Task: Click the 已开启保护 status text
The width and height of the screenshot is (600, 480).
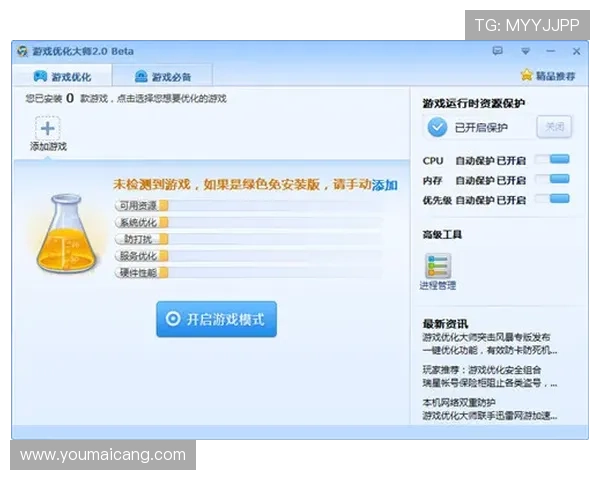Action: [x=481, y=127]
